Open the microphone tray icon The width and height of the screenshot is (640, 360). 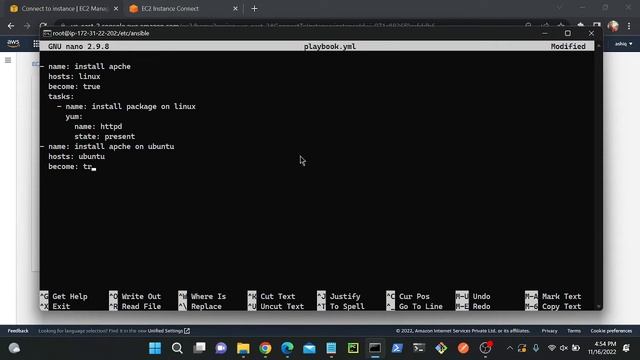coord(536,348)
